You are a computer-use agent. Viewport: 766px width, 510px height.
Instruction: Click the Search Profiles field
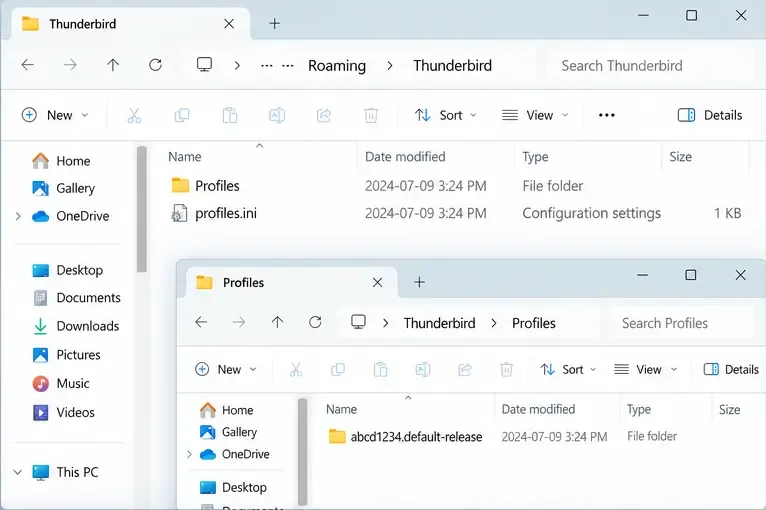click(681, 323)
